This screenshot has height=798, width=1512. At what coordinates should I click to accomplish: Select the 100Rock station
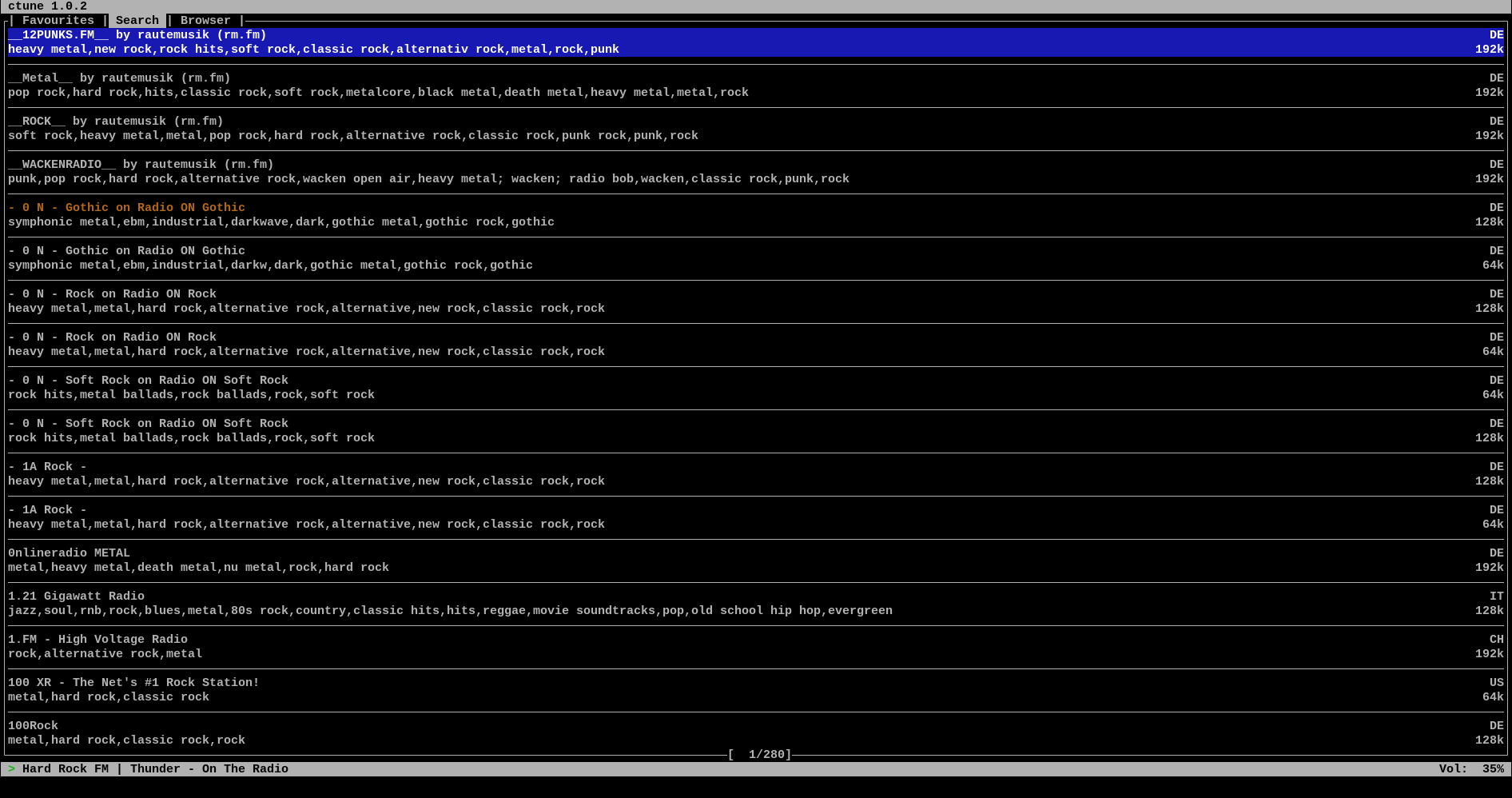coord(755,733)
